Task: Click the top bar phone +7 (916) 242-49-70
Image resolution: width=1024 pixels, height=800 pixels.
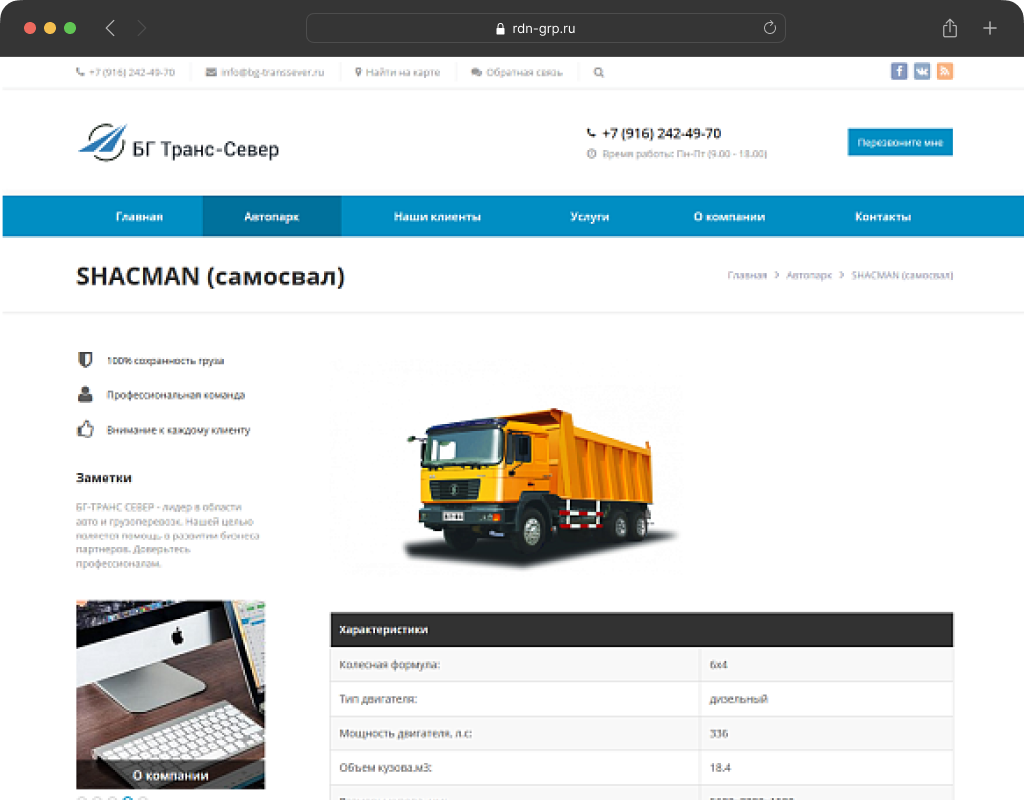Action: pyautogui.click(x=125, y=72)
